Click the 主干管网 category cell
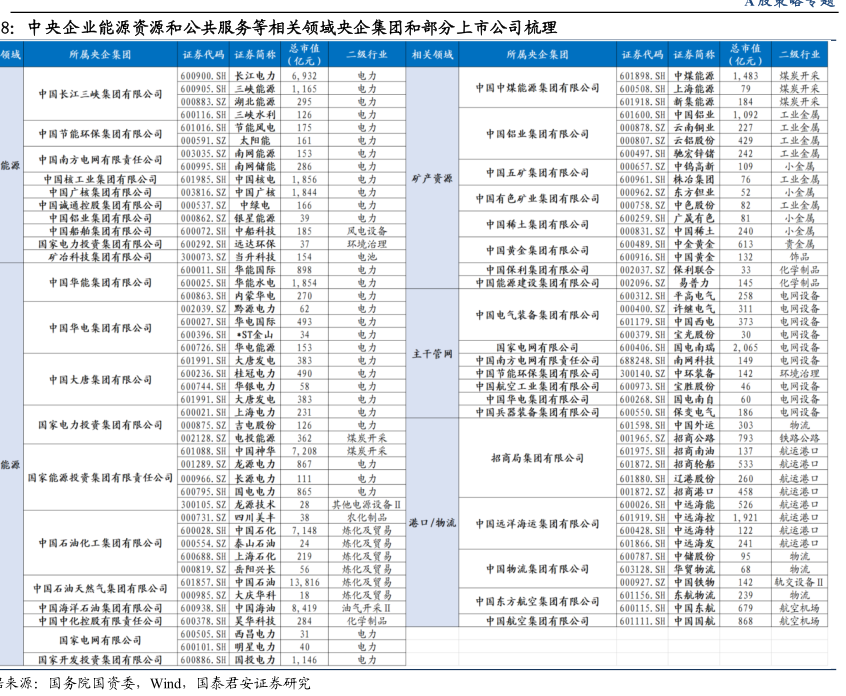 (x=432, y=354)
